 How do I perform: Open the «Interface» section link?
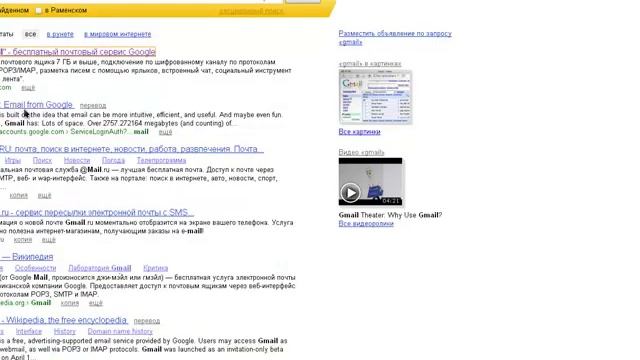(x=29, y=331)
